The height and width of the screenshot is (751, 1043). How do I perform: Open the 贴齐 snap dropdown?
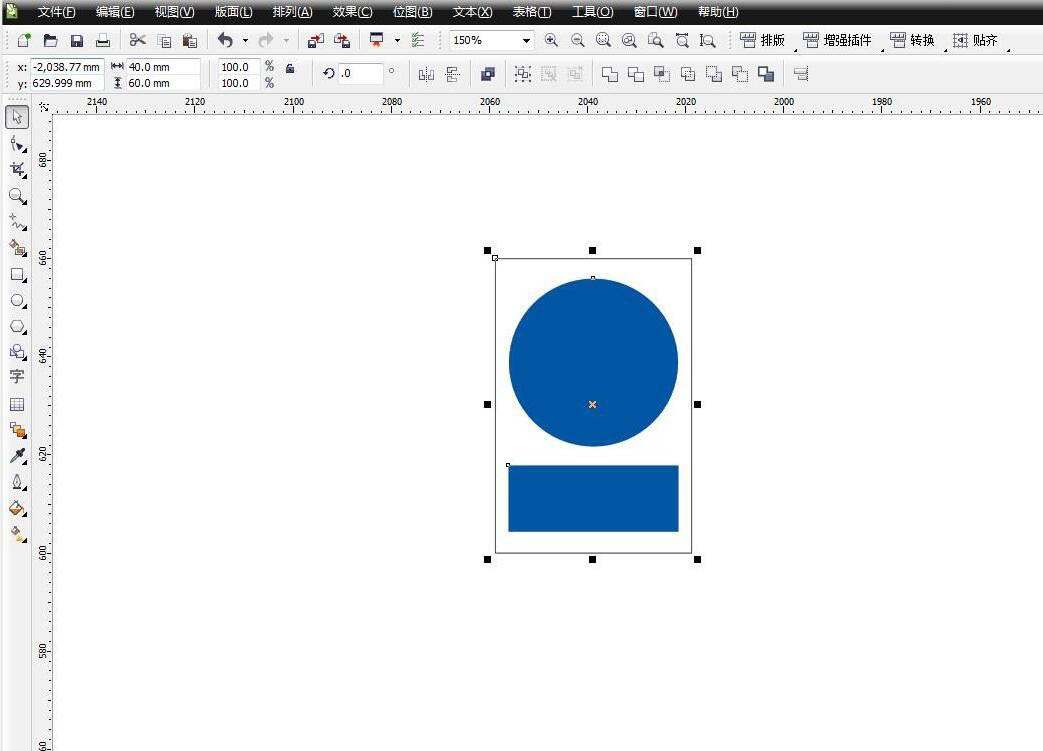click(975, 41)
